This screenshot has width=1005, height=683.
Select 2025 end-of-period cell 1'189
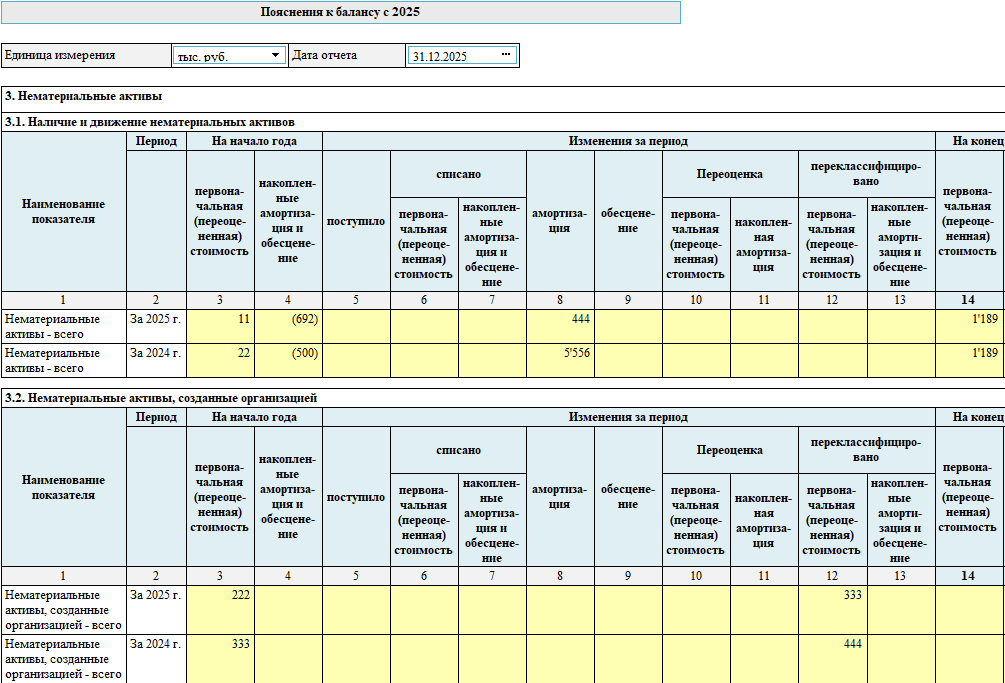(970, 327)
